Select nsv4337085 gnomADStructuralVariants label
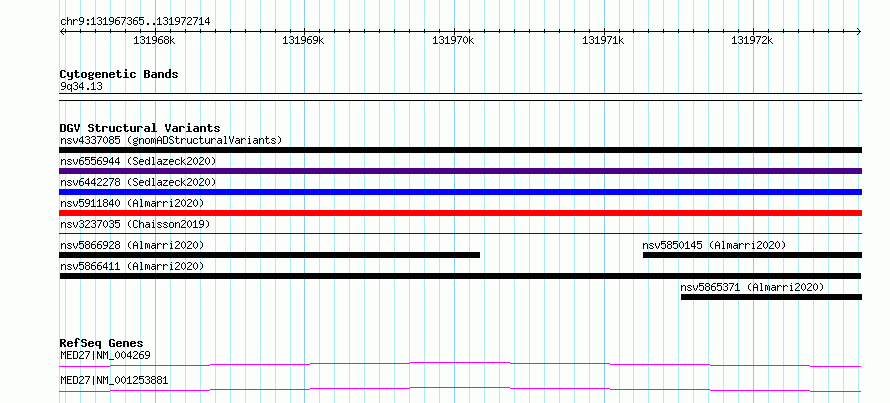 tap(171, 140)
